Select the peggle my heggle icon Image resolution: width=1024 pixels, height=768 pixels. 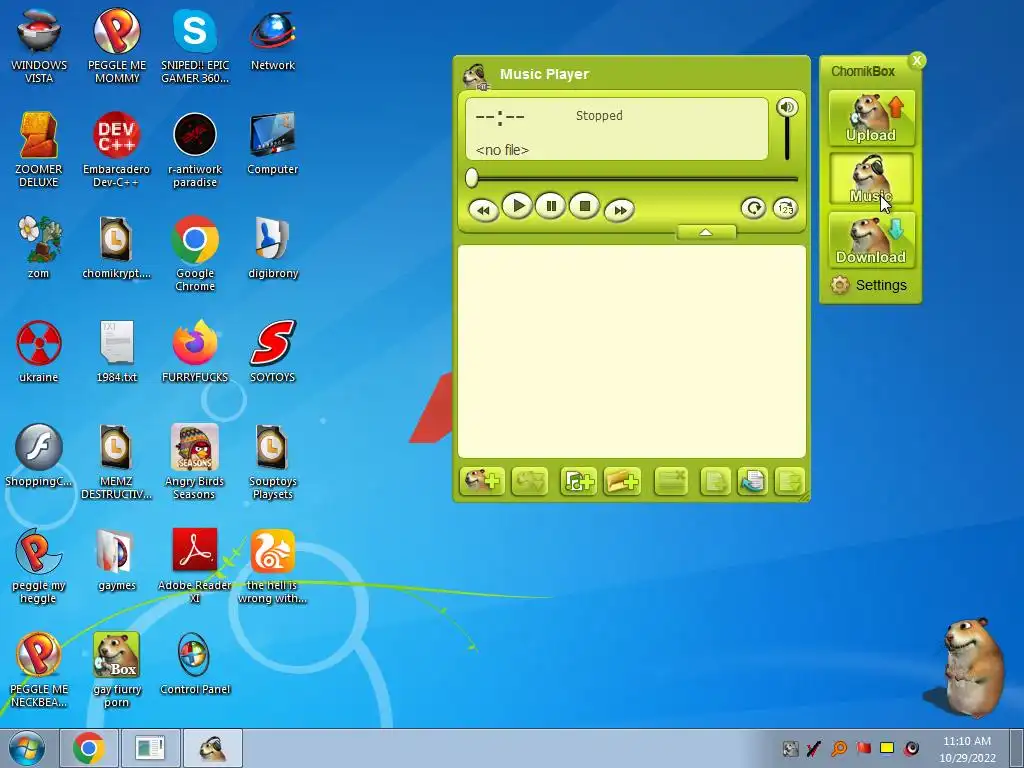coord(39,567)
